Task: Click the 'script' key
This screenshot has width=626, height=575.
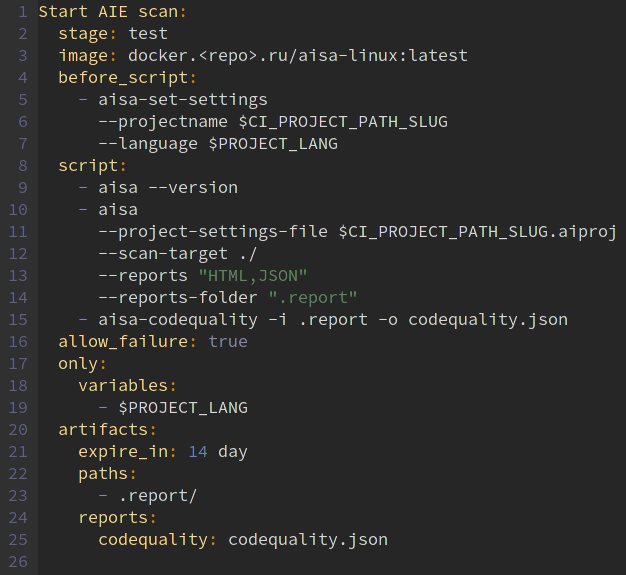Action: 88,167
